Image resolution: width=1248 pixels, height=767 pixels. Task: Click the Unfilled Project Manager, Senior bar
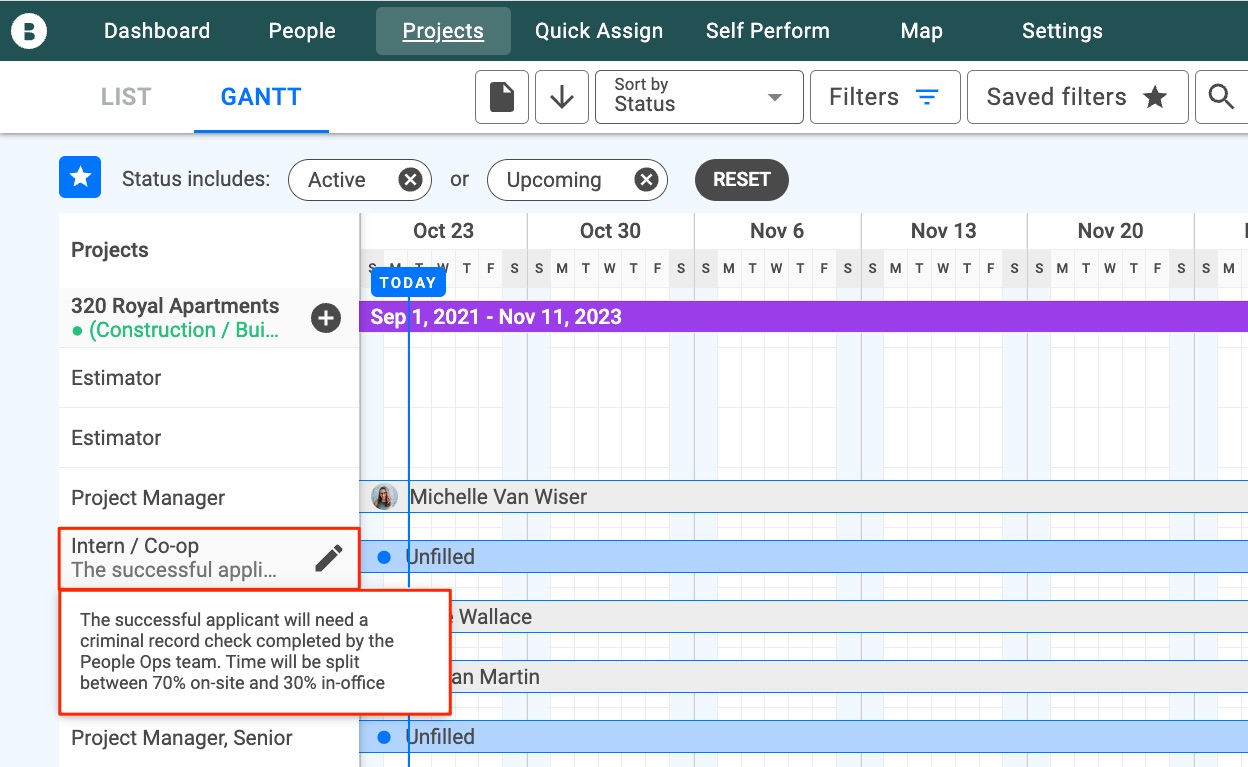pos(803,737)
